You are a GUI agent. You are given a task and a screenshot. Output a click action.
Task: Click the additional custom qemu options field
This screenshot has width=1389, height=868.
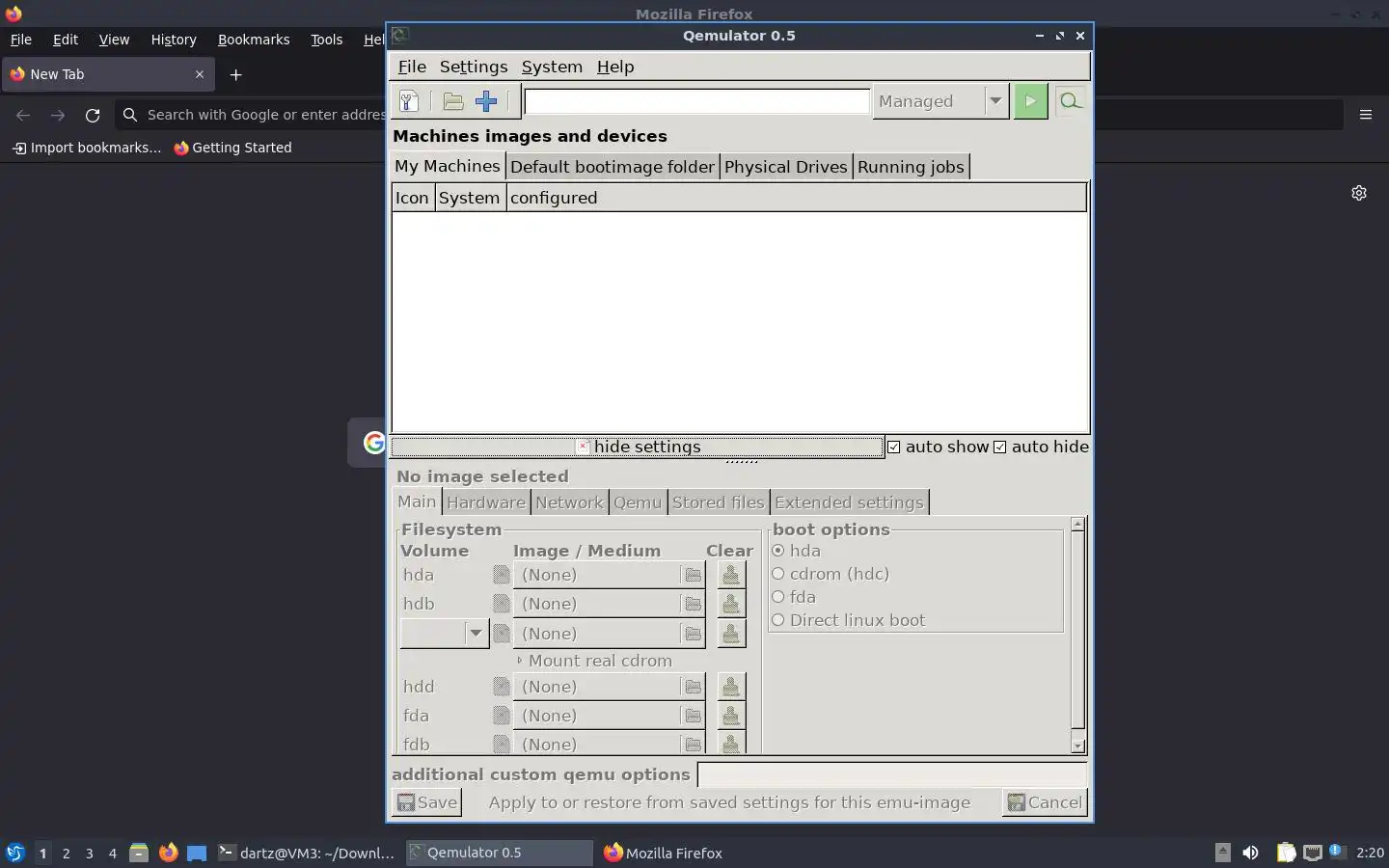coord(892,774)
